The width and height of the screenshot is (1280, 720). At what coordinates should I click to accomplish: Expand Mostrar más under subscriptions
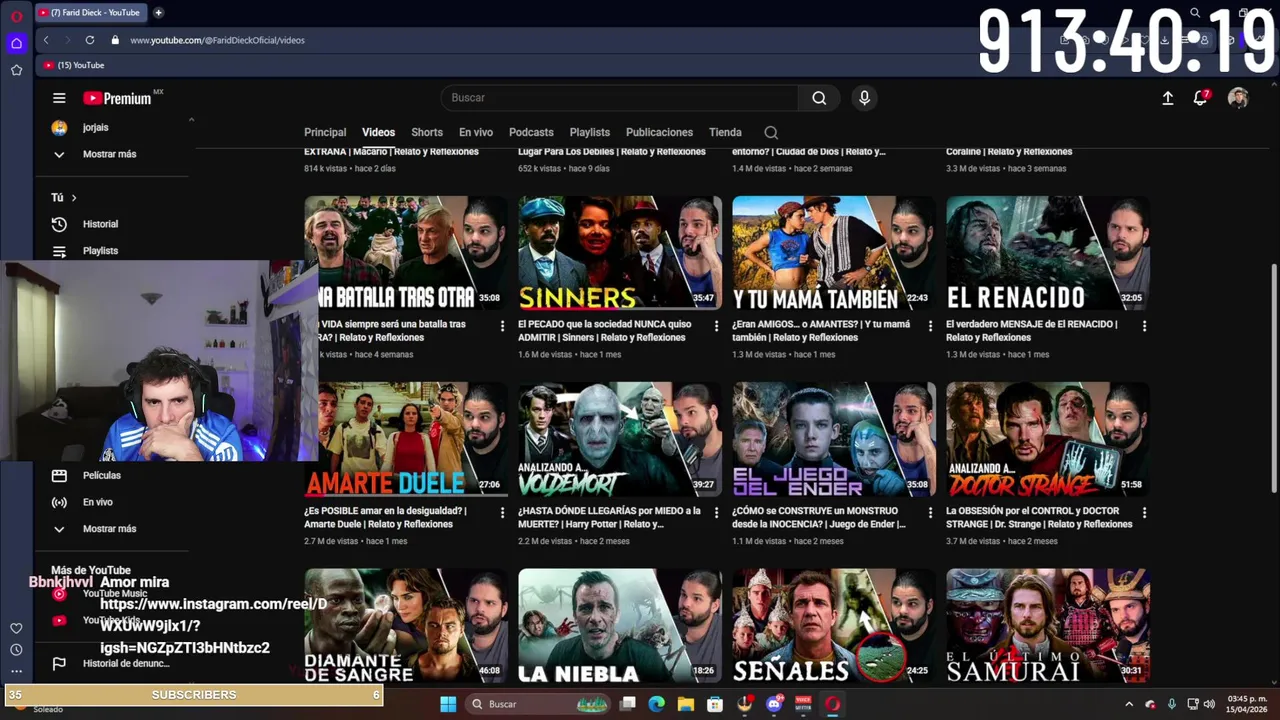click(x=109, y=154)
